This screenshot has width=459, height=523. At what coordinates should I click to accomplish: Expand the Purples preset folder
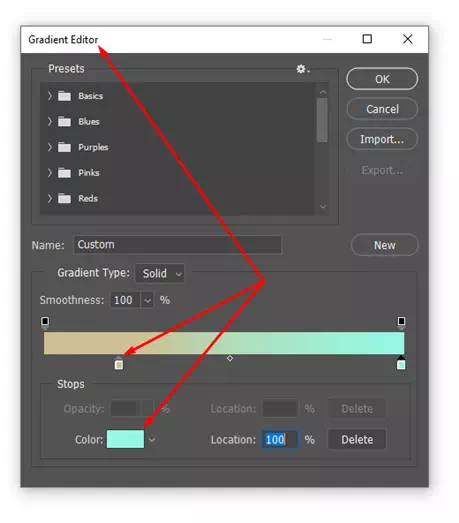point(50,147)
